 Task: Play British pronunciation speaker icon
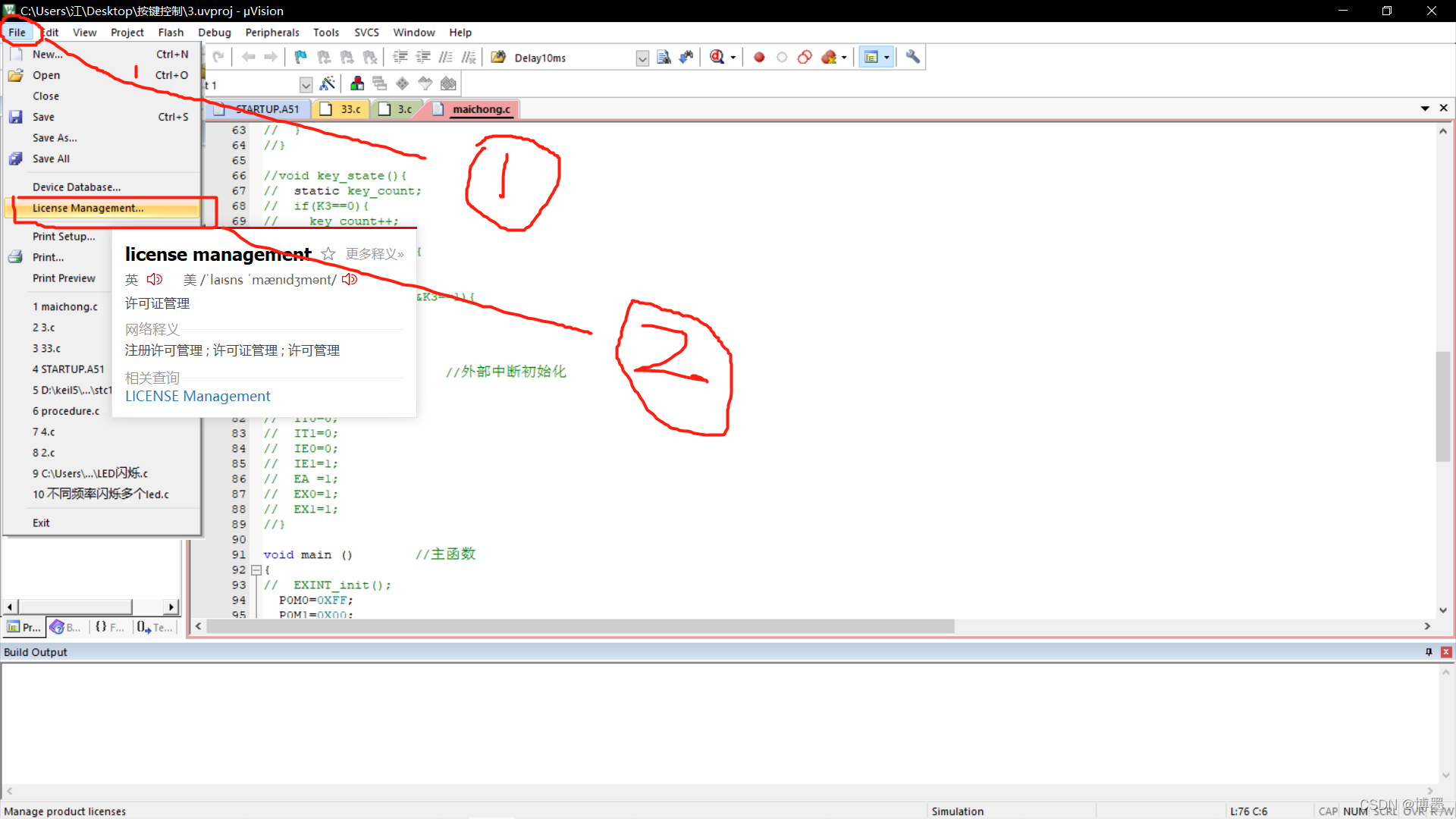click(155, 279)
